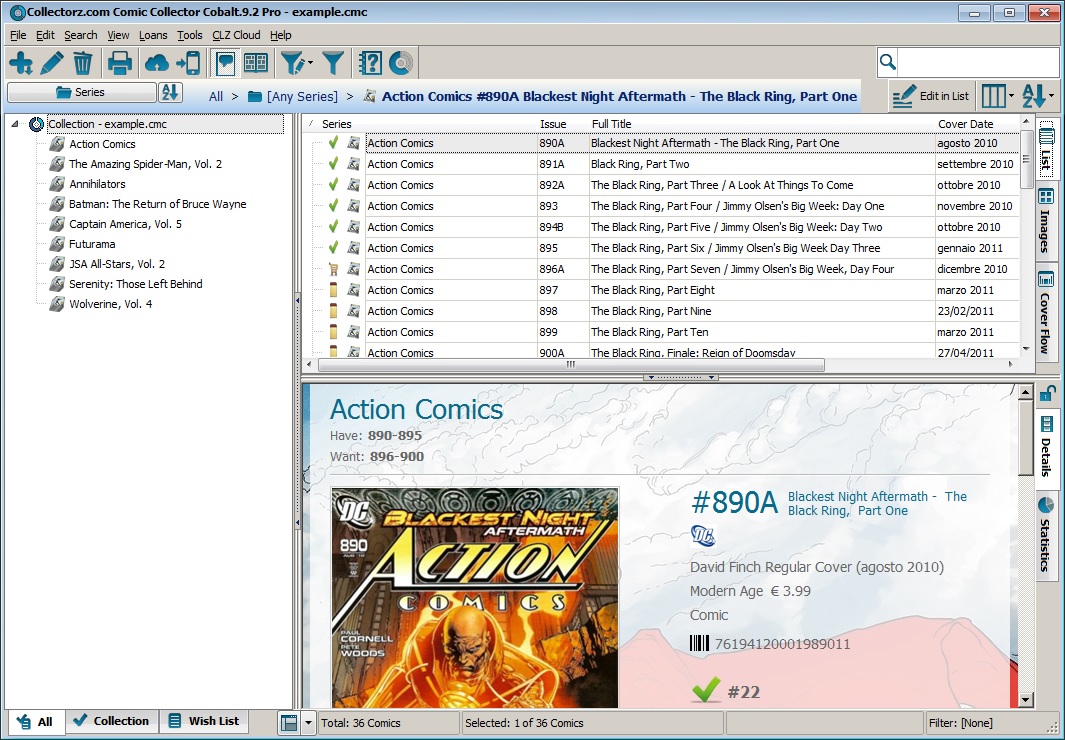Click the JSA All-Stars, Vol. 2 folder icon
This screenshot has height=740, width=1065.
(57, 264)
